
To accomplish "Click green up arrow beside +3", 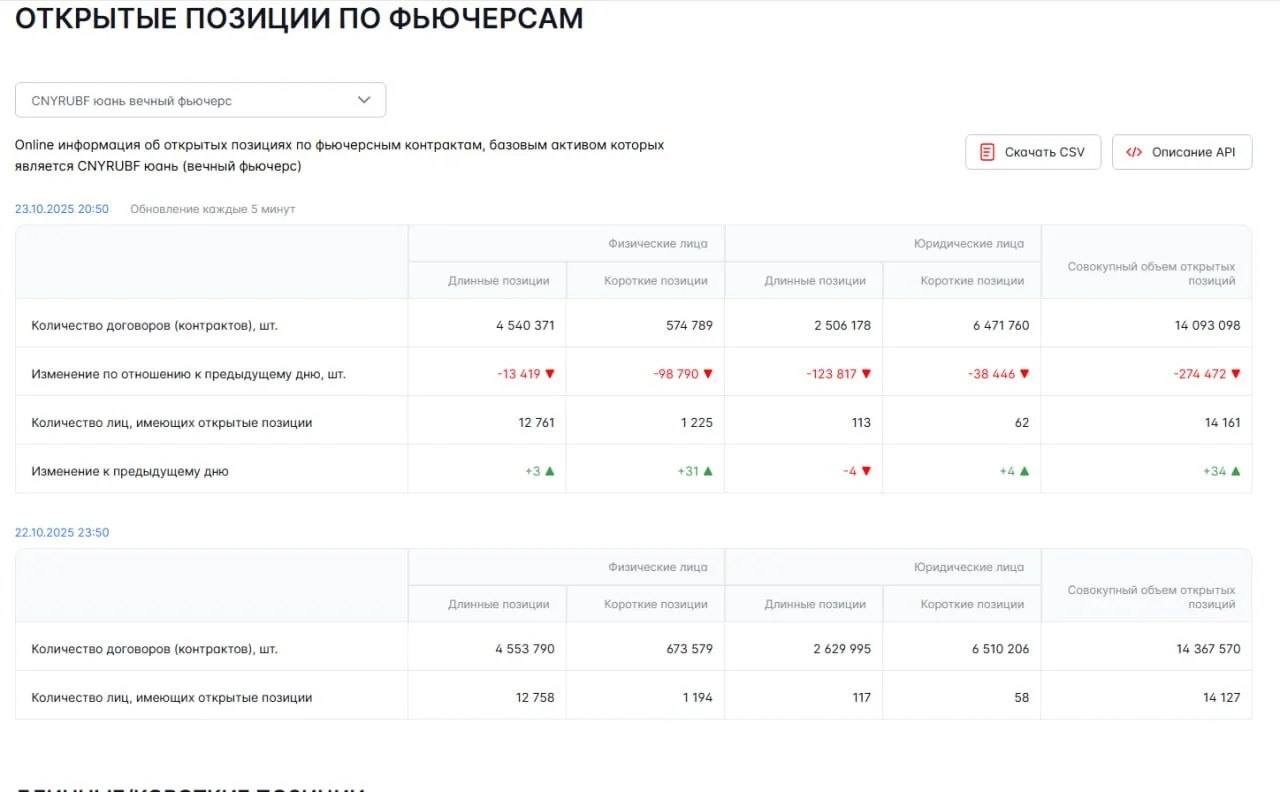I will coord(549,471).
